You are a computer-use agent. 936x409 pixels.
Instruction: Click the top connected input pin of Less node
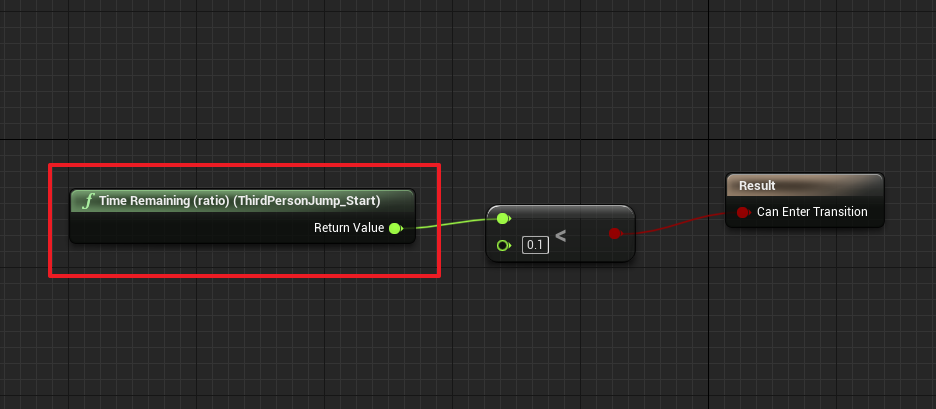pyautogui.click(x=503, y=219)
